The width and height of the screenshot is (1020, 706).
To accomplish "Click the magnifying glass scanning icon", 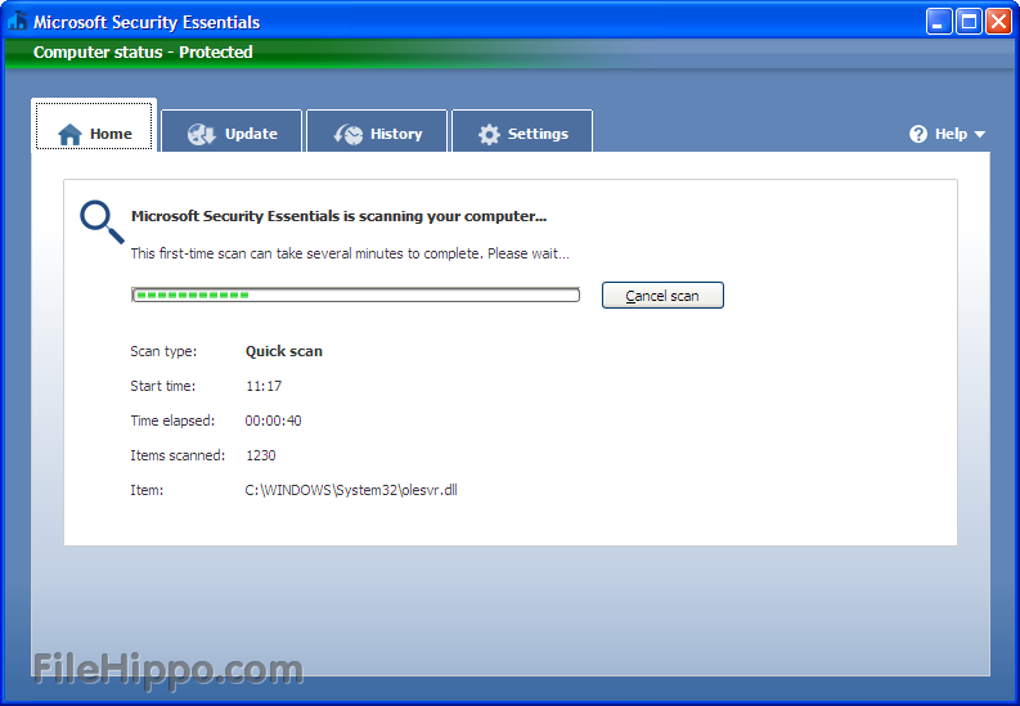I will coord(102,221).
